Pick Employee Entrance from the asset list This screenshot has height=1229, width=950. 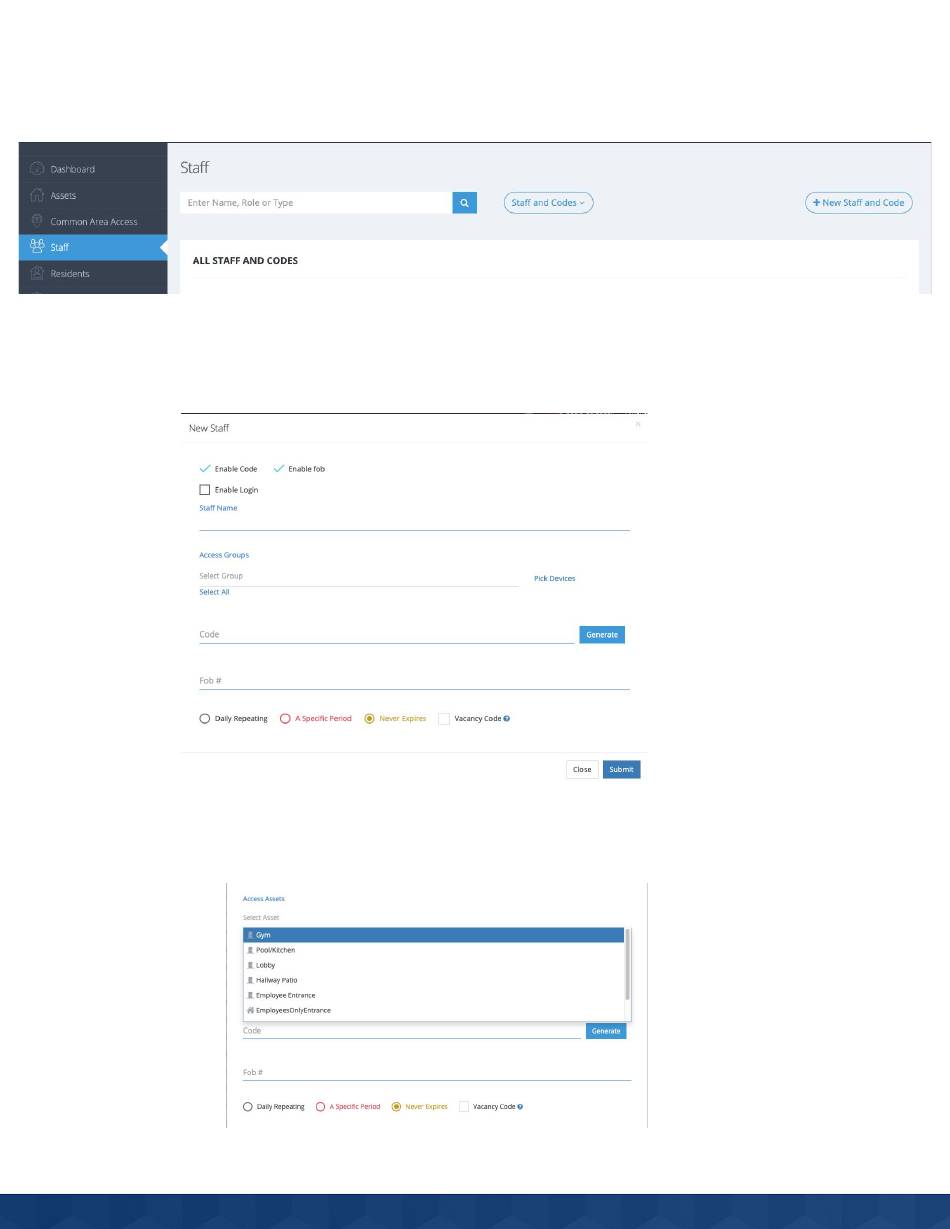pyautogui.click(x=434, y=995)
